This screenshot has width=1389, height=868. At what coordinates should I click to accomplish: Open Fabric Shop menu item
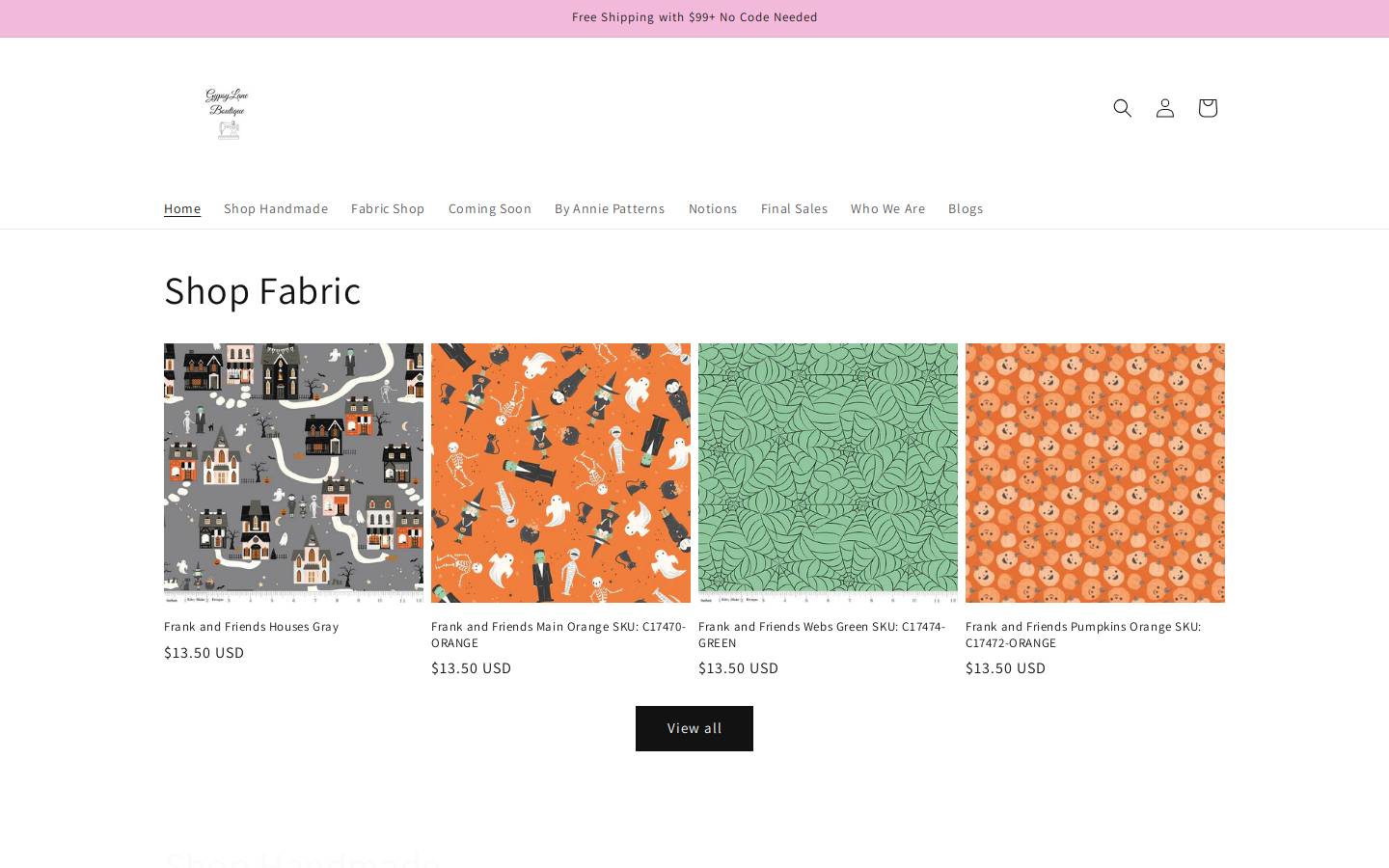(388, 208)
